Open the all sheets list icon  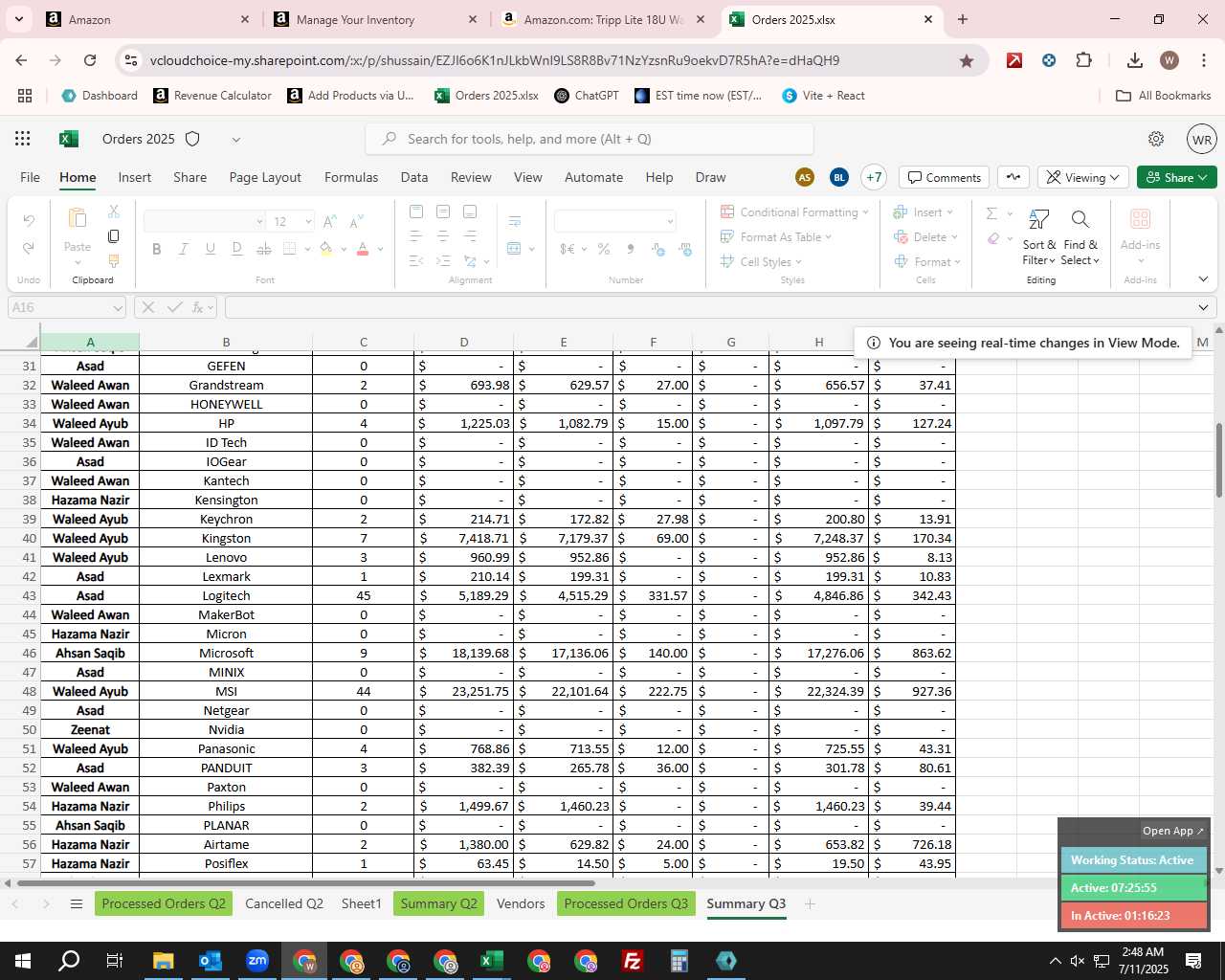click(x=77, y=903)
